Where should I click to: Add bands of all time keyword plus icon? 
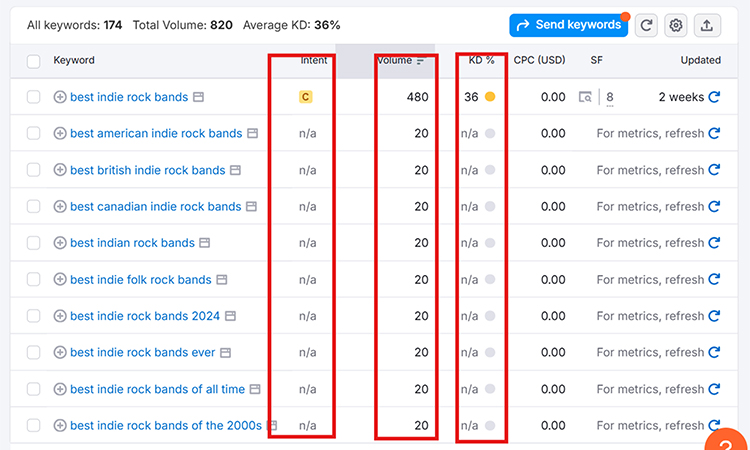pos(60,389)
